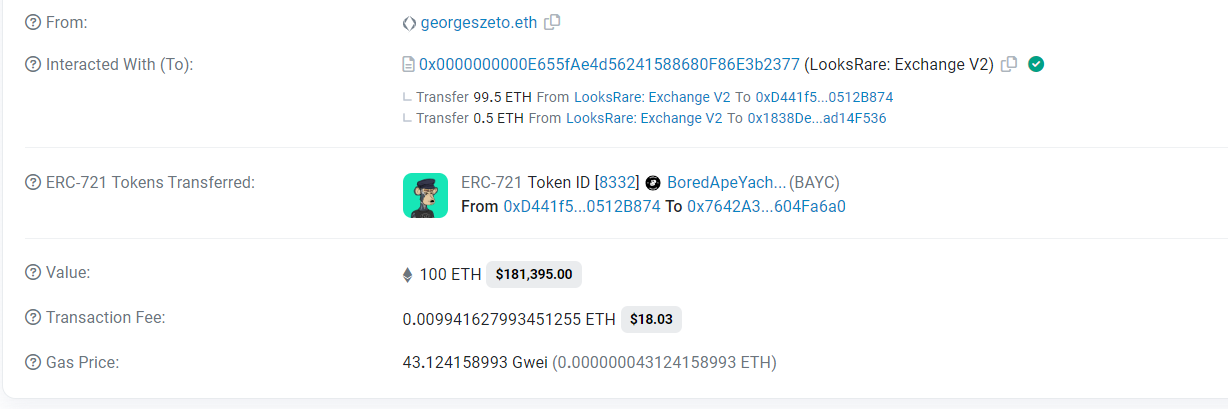
Task: Copy the LooksRare Exchange V2 contract address
Action: (x=1010, y=64)
